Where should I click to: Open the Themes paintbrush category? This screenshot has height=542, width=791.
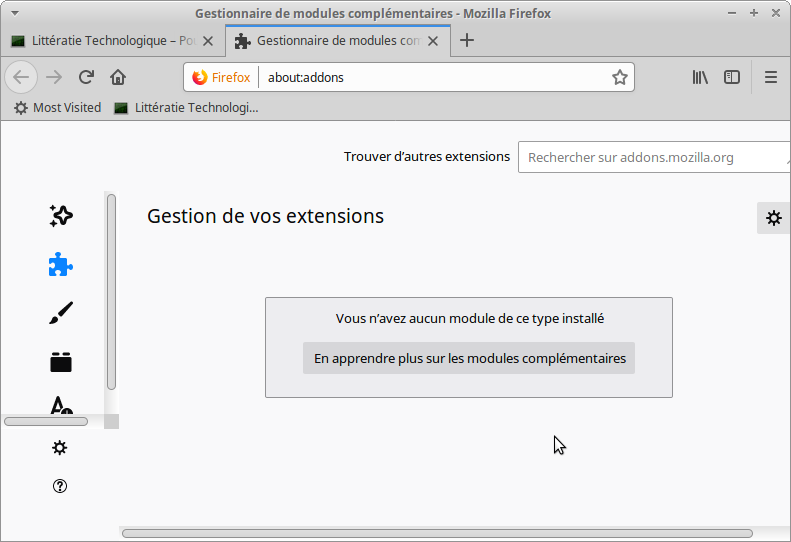(x=61, y=313)
